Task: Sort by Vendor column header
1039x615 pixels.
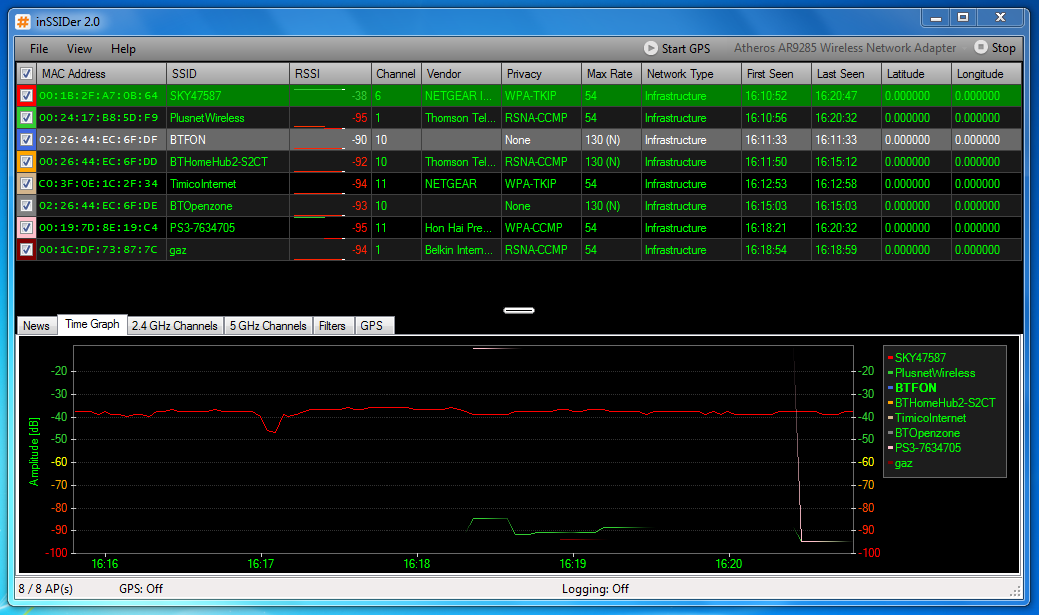Action: coord(461,74)
